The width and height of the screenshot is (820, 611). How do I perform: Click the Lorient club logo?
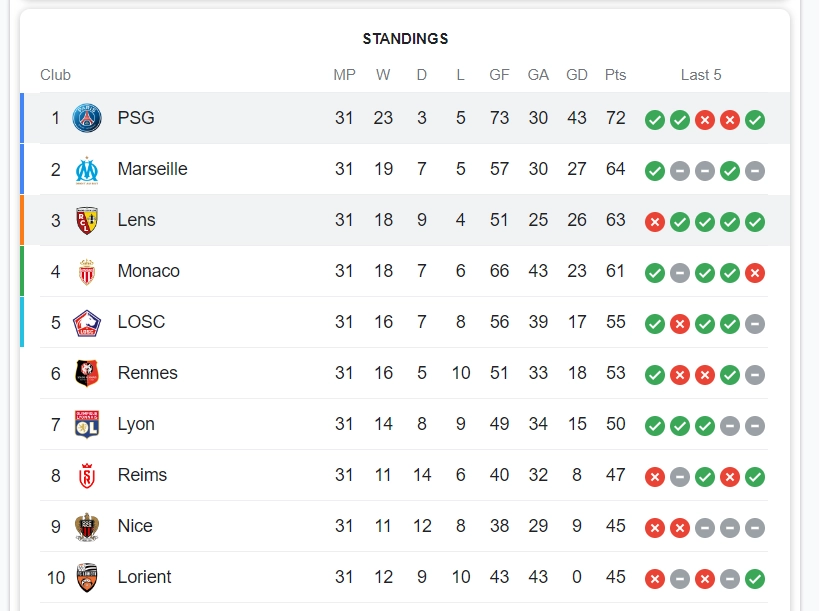87,578
